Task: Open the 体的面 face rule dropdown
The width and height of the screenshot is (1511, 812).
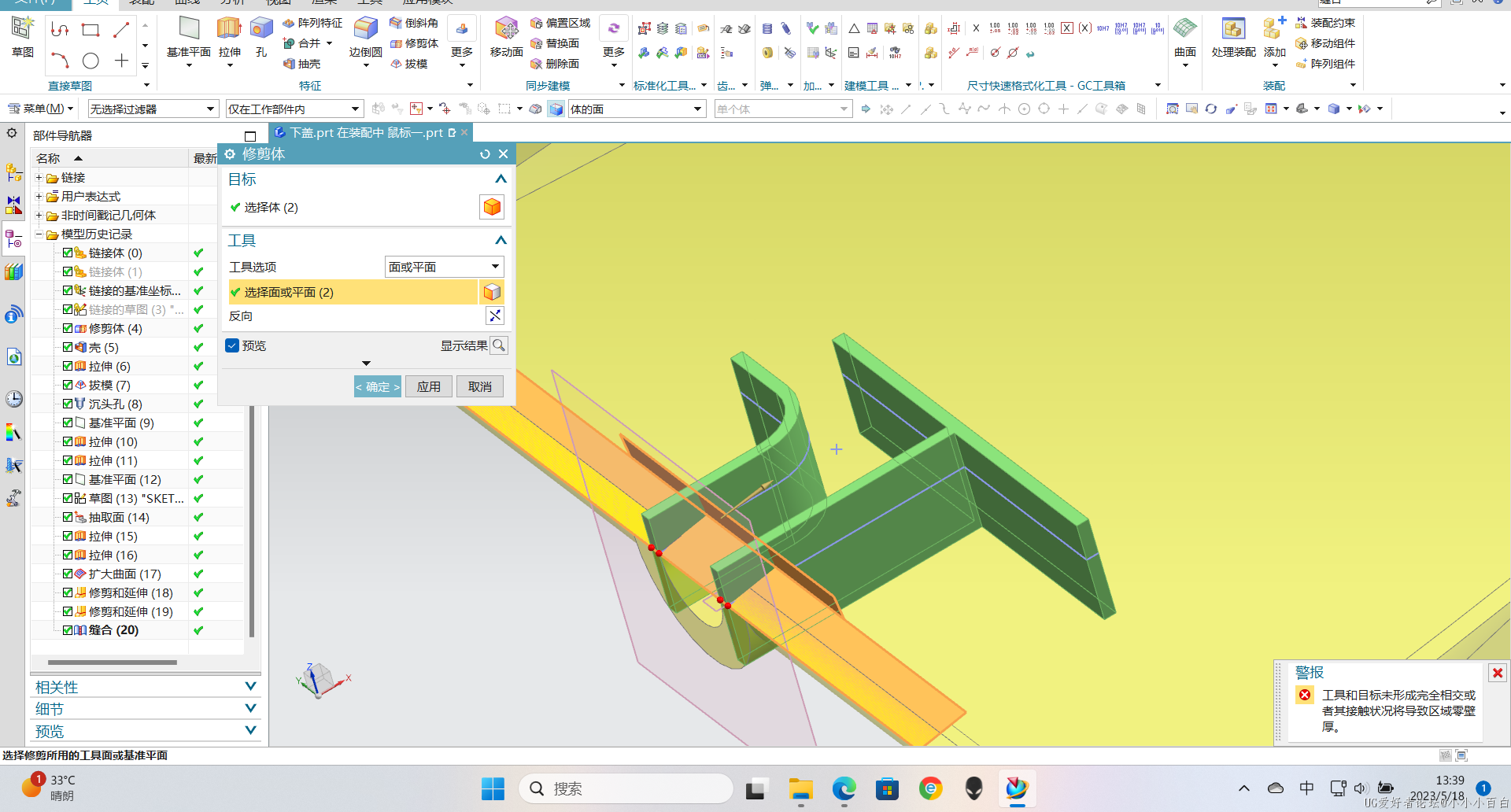Action: pos(636,109)
